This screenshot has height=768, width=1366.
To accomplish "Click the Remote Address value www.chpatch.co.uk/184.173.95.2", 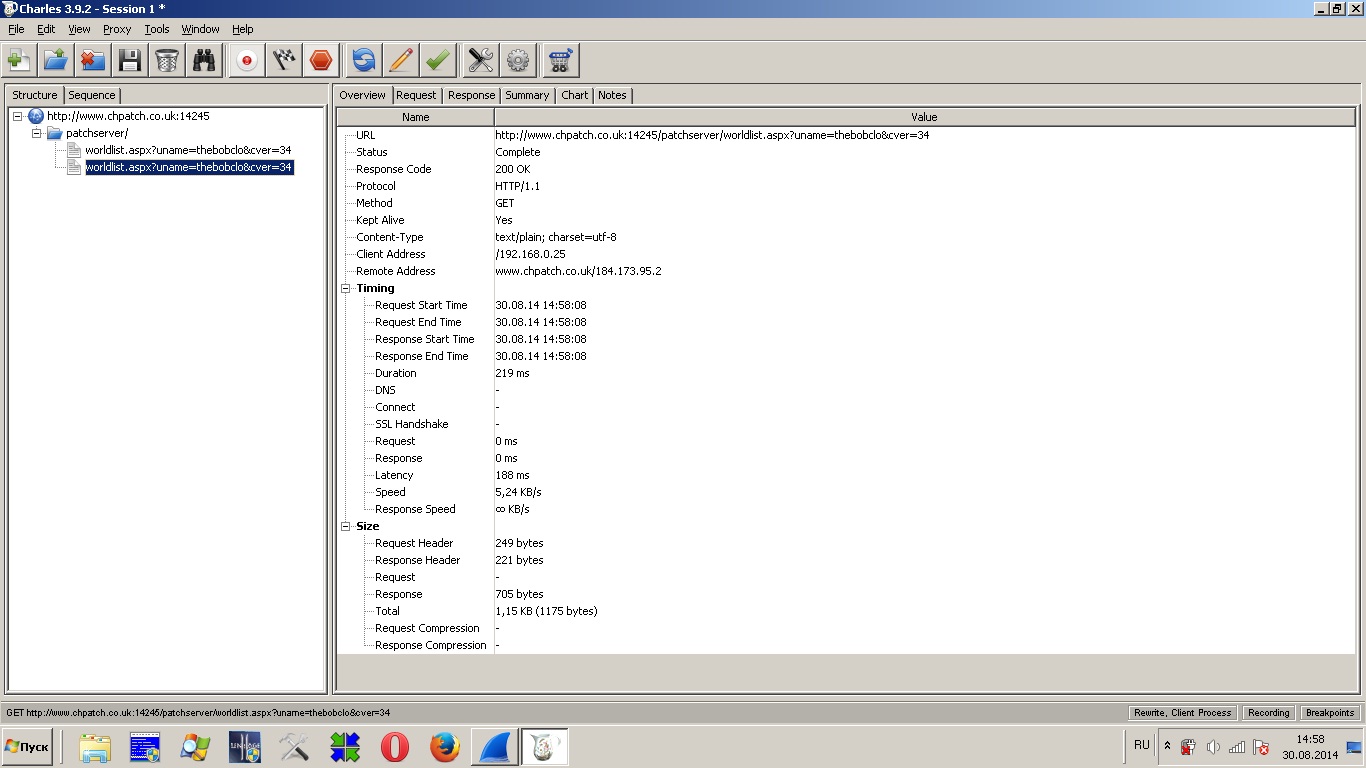I will click(x=578, y=271).
